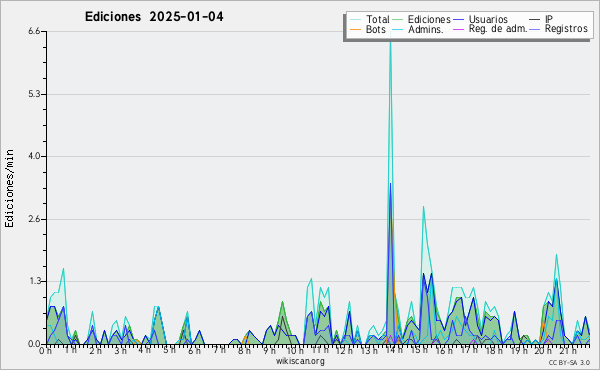Screen dimensions: 600x370
Task: Click the '9 h' x-axis label
Action: click(x=269, y=350)
